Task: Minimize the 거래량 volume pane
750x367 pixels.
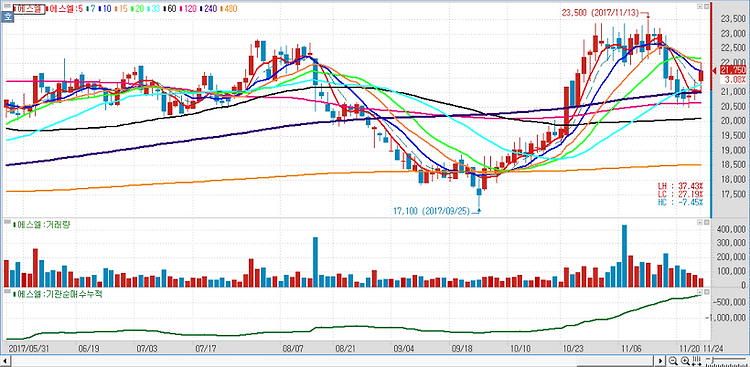Action: (x=700, y=222)
